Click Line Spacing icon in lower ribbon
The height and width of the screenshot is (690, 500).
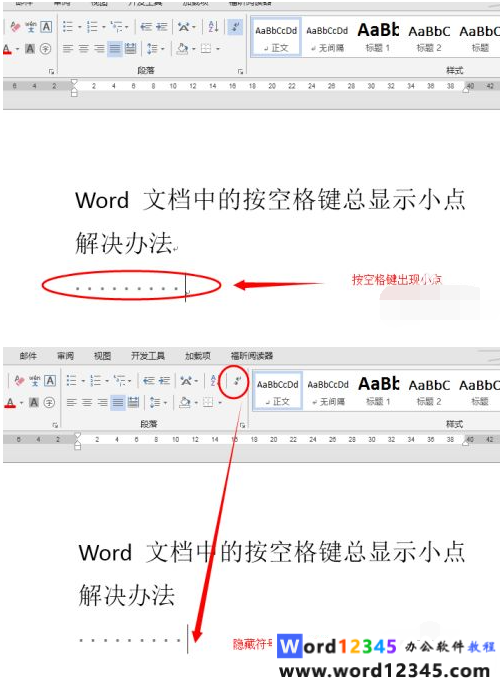tap(154, 402)
